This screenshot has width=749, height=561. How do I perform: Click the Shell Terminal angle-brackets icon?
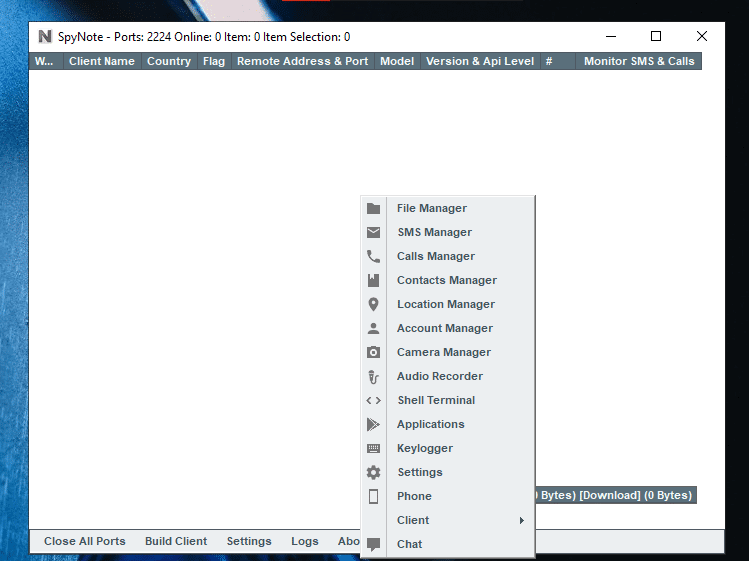(x=374, y=400)
